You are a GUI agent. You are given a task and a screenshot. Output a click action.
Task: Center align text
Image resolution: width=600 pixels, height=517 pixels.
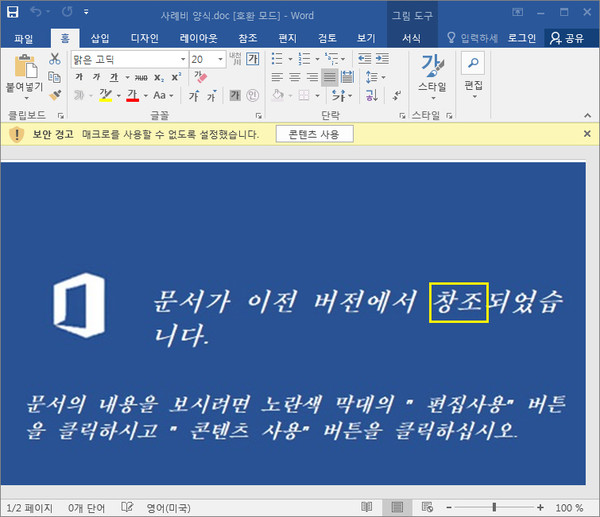(295, 77)
